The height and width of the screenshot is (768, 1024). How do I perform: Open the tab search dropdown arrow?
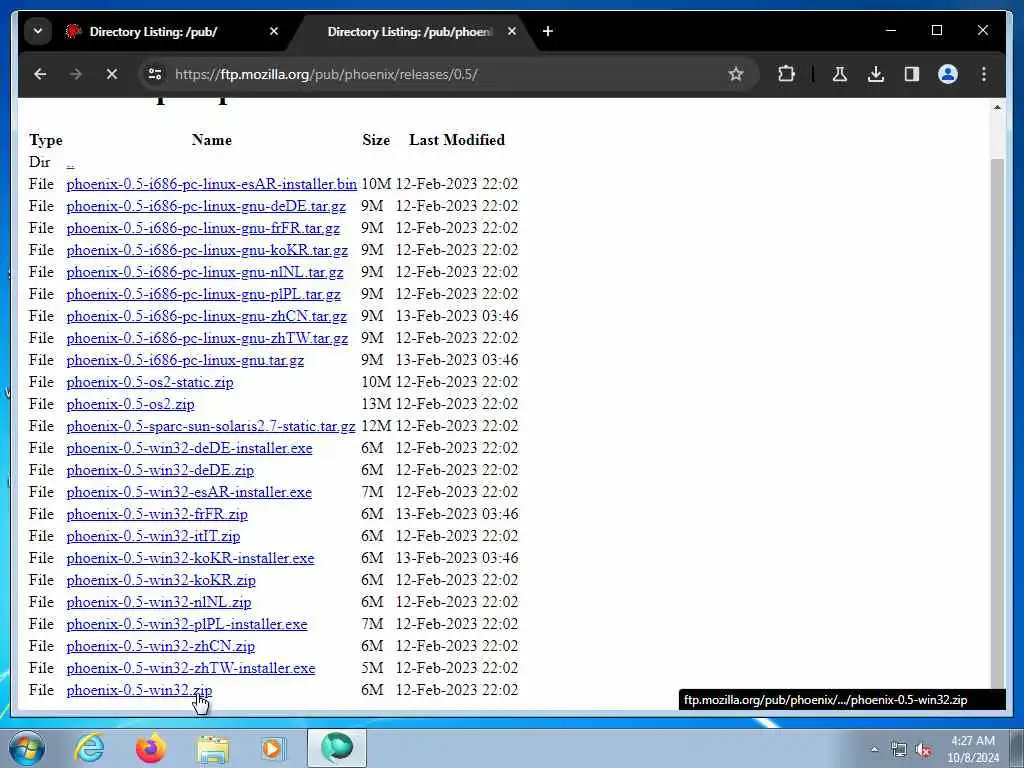pos(38,31)
